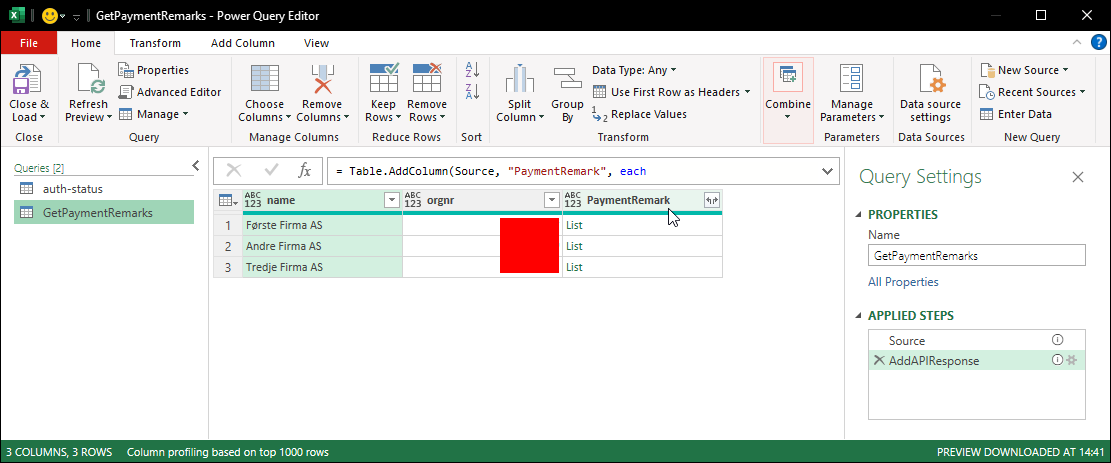Select the Source applied step
The image size is (1111, 463).
tap(976, 340)
